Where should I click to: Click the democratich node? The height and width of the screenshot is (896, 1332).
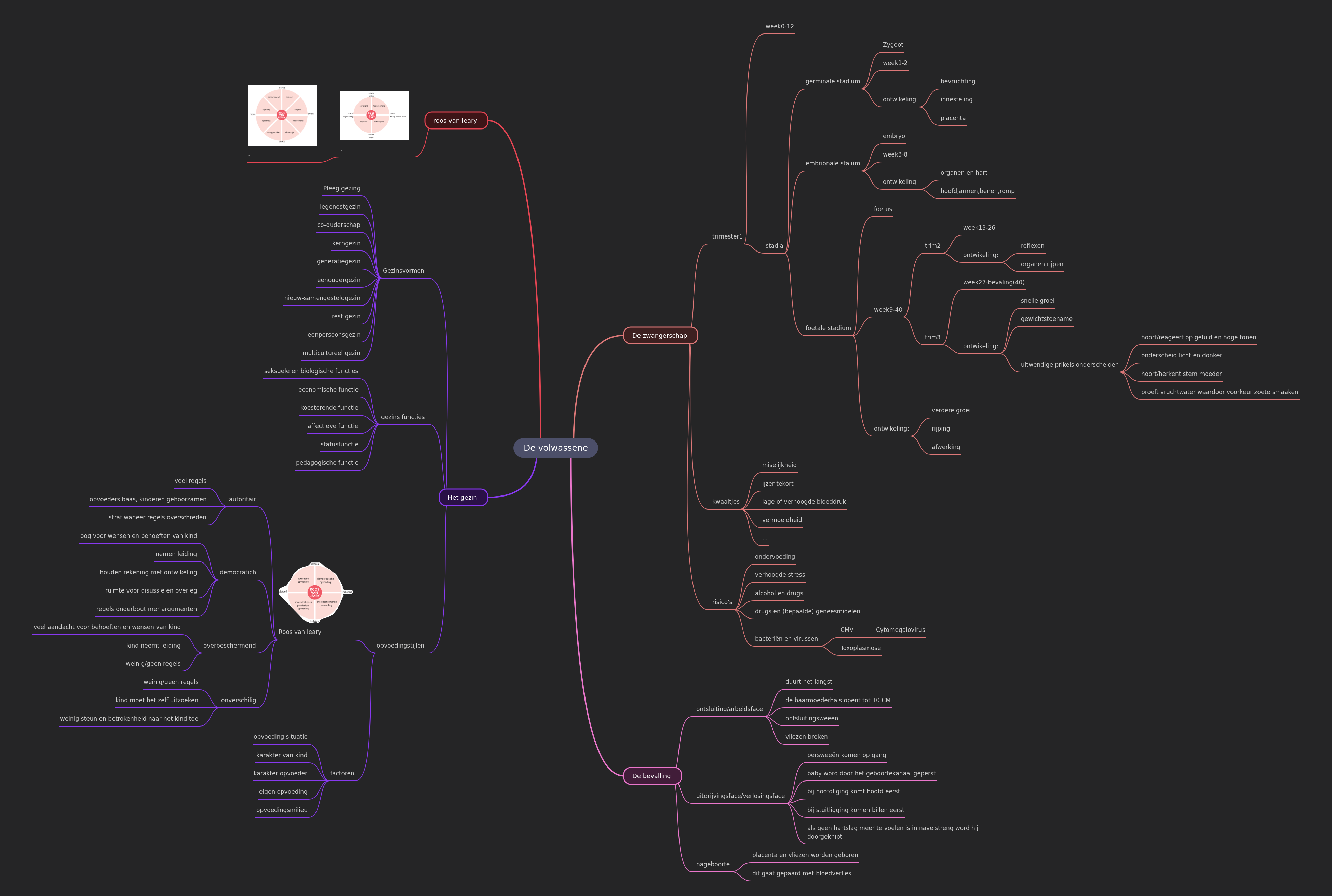point(238,573)
